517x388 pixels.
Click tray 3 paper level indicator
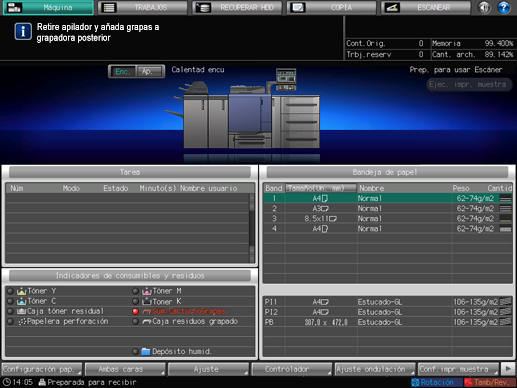point(505,219)
